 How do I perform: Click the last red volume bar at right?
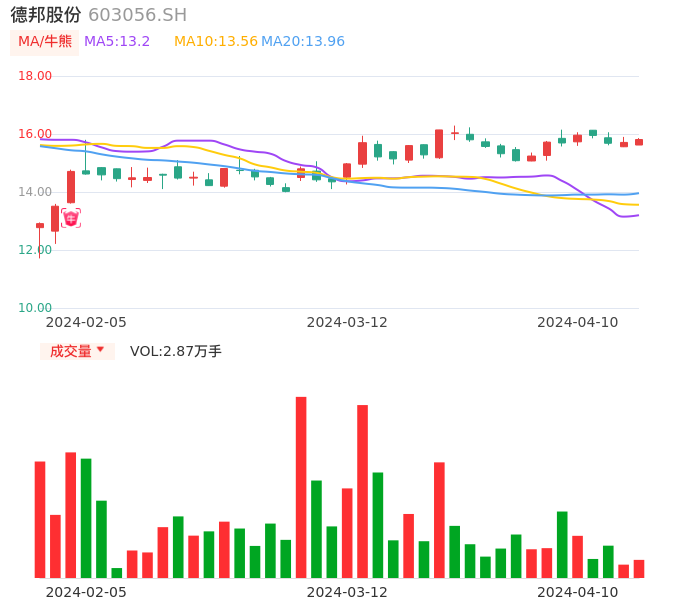coord(639,569)
